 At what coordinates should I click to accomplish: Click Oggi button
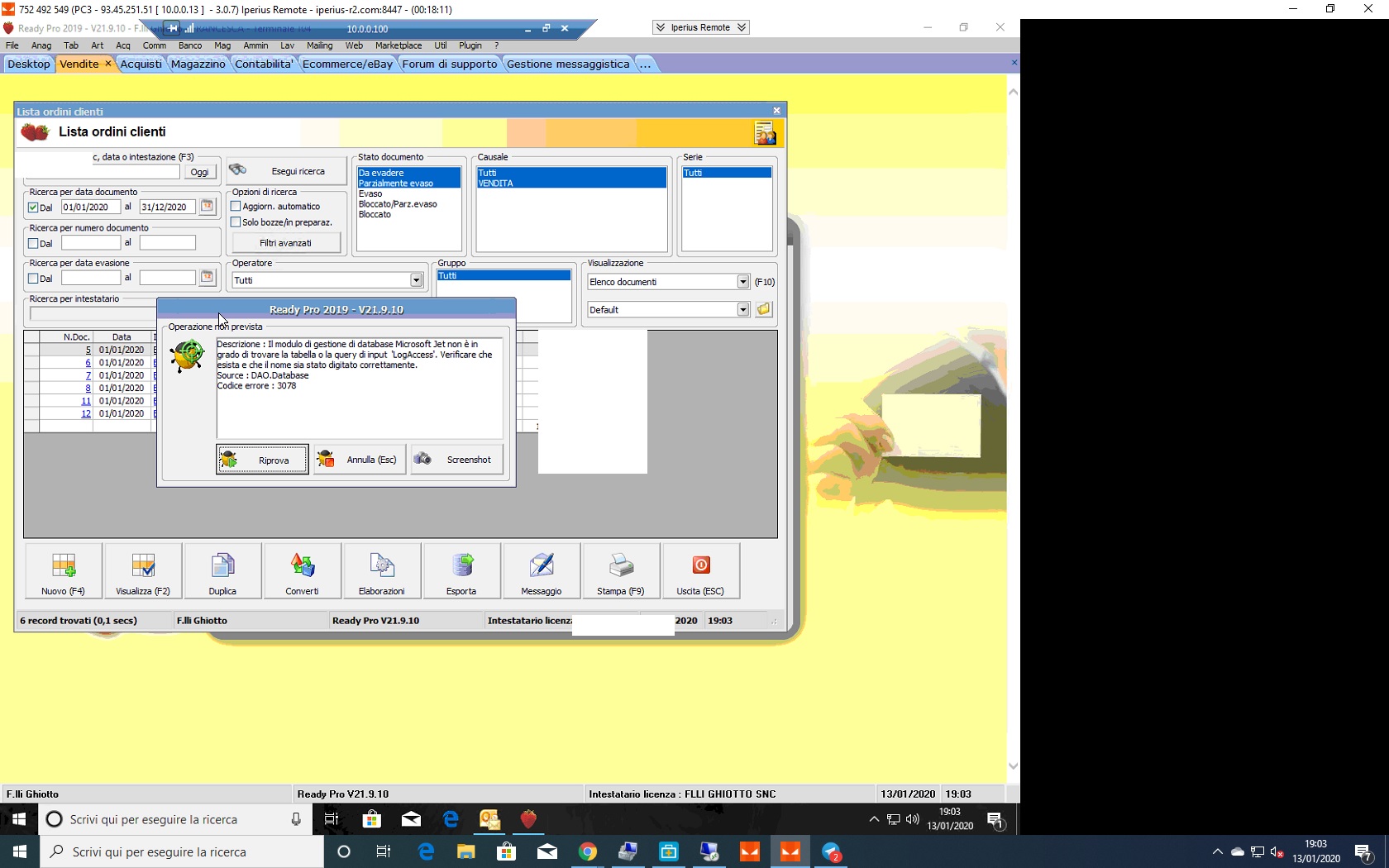coord(200,172)
